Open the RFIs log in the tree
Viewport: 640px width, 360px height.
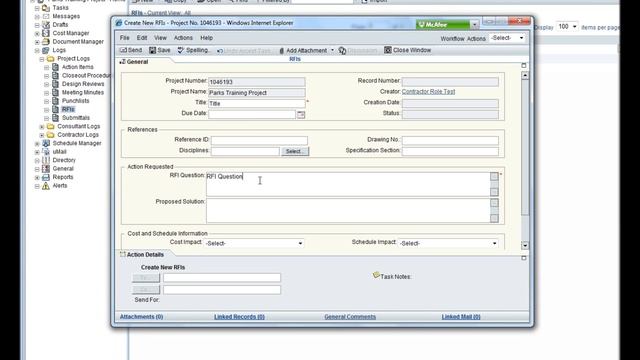coord(68,109)
